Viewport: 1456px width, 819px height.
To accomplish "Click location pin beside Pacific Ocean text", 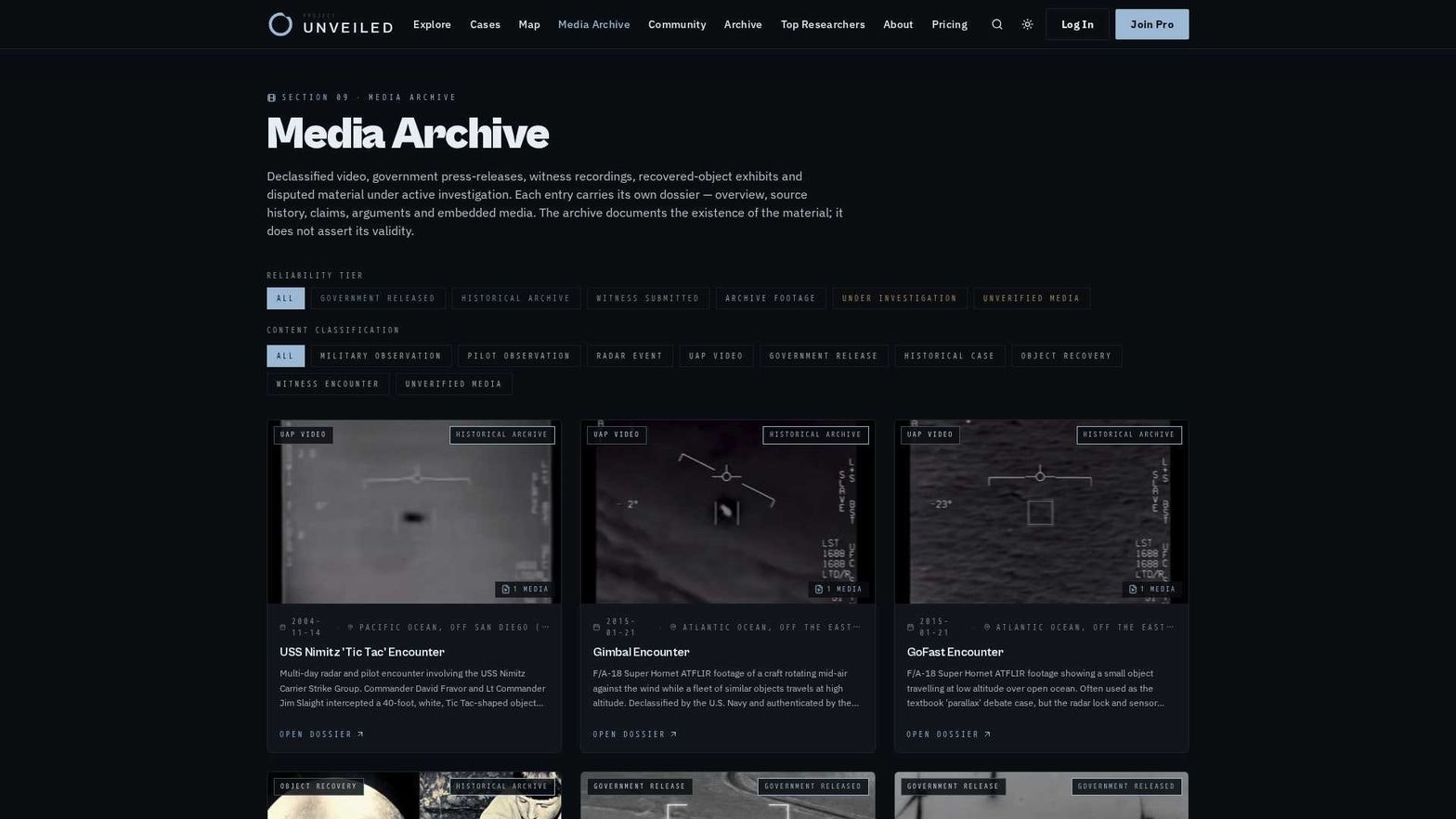I will coord(350,627).
